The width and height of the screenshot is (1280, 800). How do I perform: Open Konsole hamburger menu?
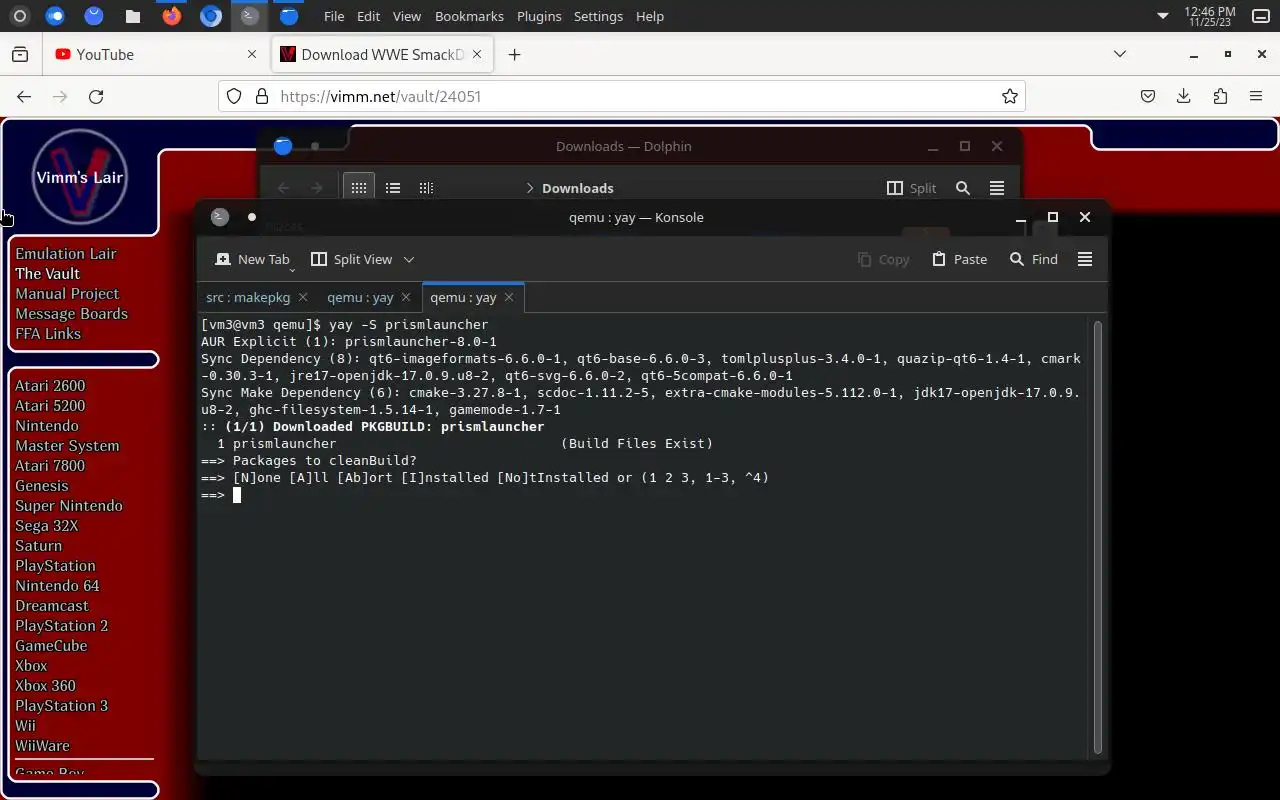pyautogui.click(x=1085, y=259)
